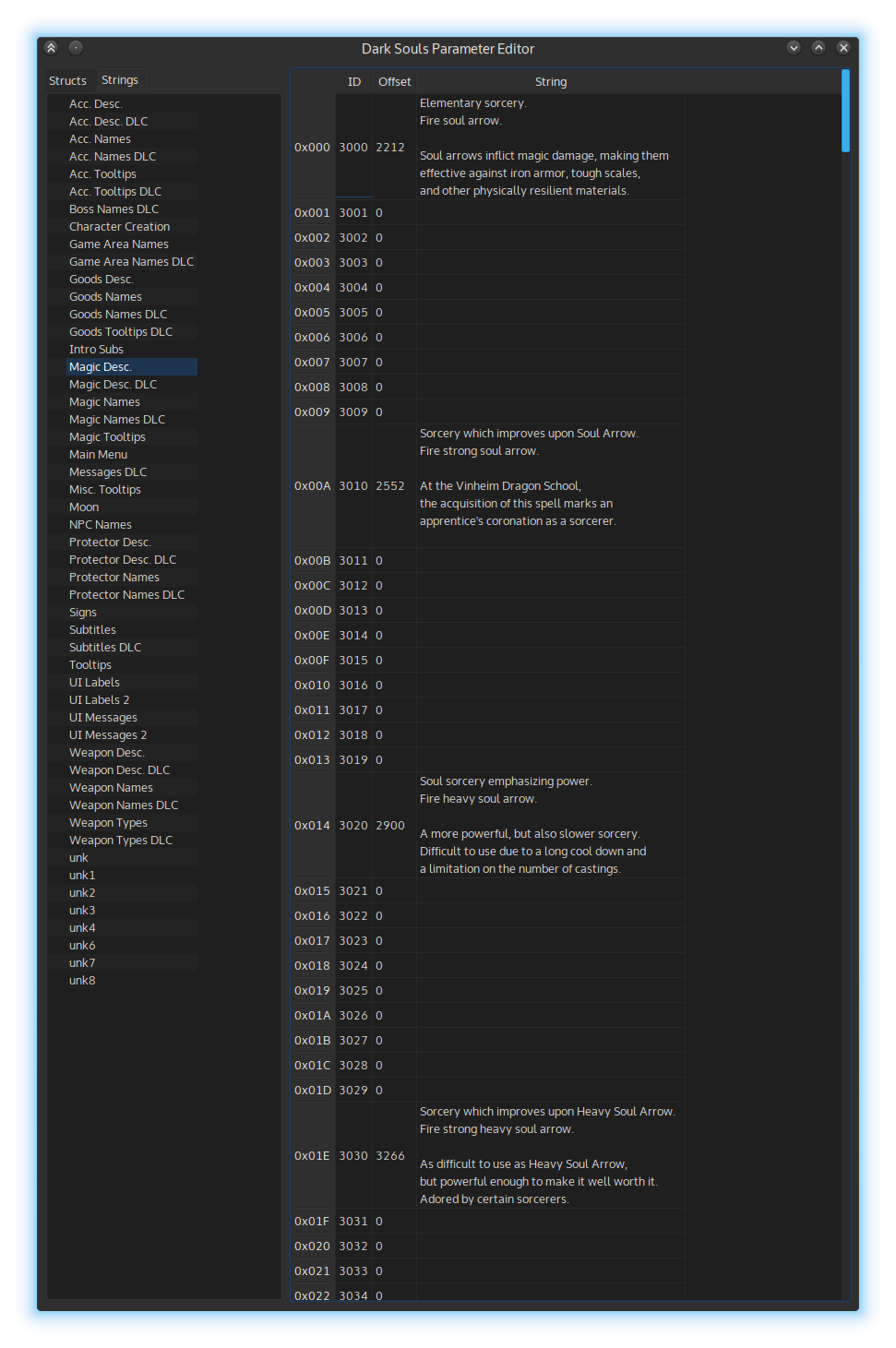Image resolution: width=896 pixels, height=1348 pixels.
Task: Click the Offset column header
Action: point(394,82)
